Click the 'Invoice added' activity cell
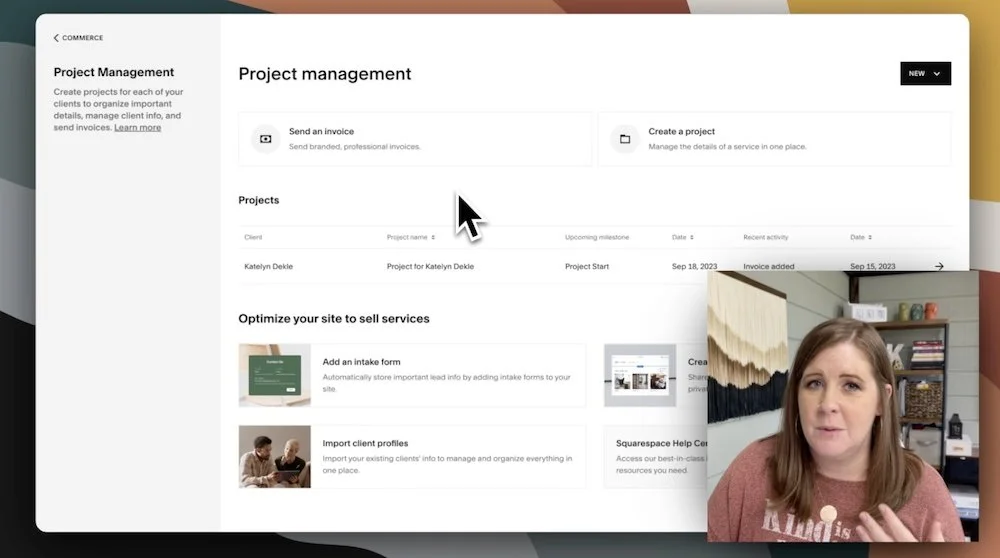 click(x=768, y=267)
